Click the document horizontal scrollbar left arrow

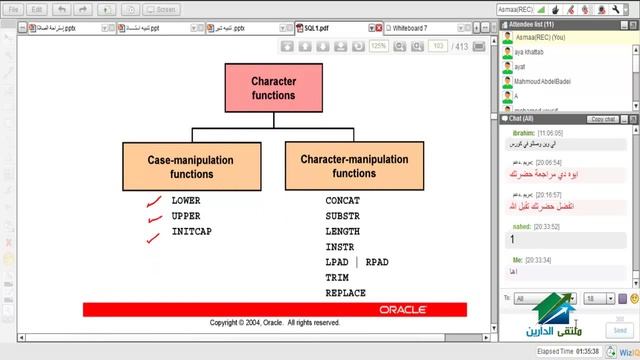coord(21,338)
